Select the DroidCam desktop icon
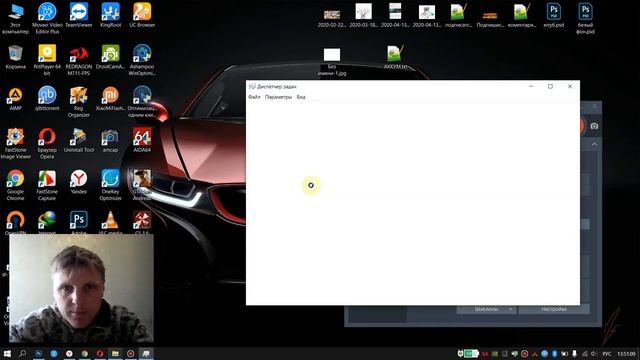This screenshot has width=640, height=360. click(x=111, y=57)
